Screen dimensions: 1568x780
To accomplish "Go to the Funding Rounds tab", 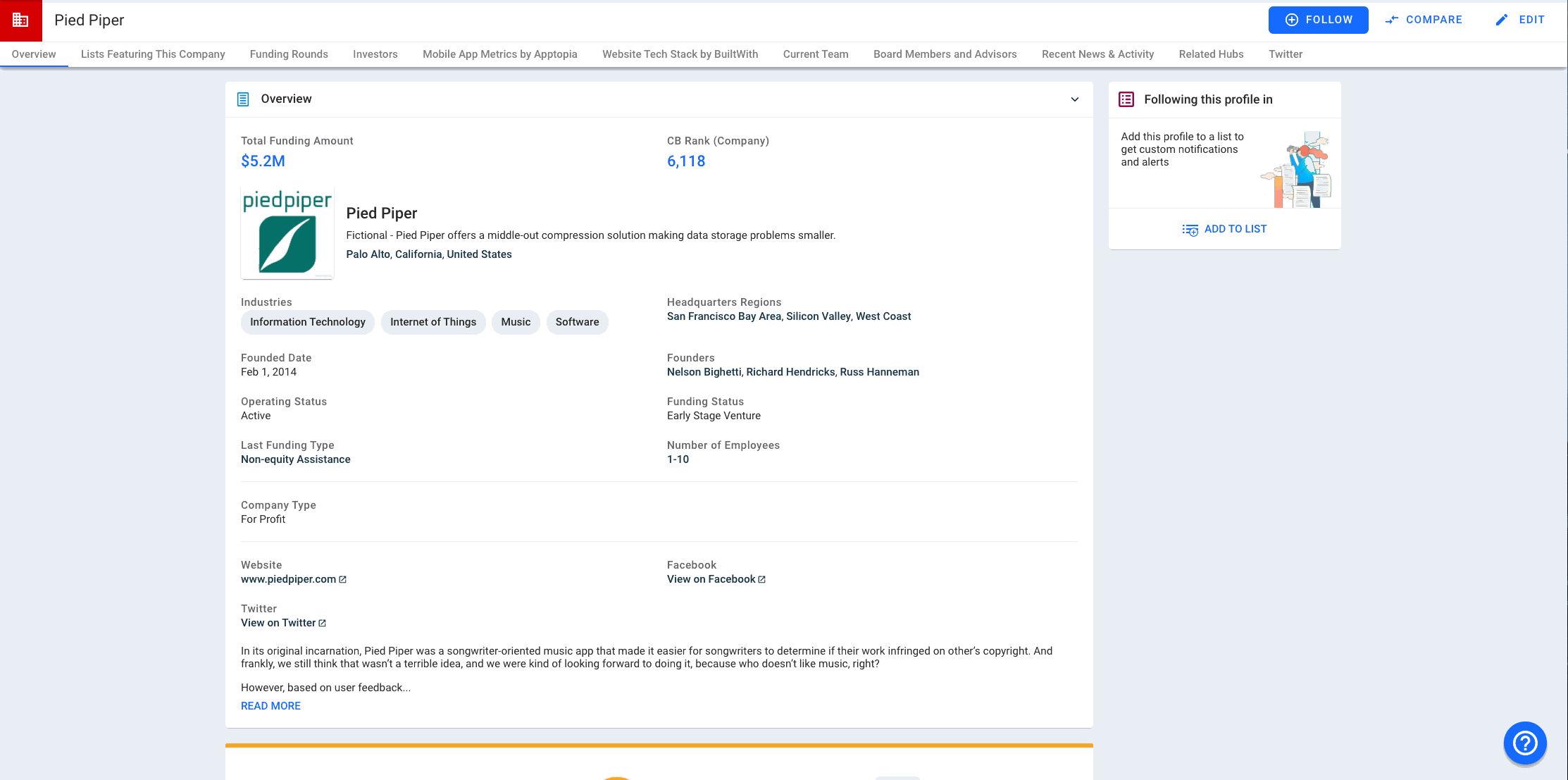I will [x=289, y=54].
